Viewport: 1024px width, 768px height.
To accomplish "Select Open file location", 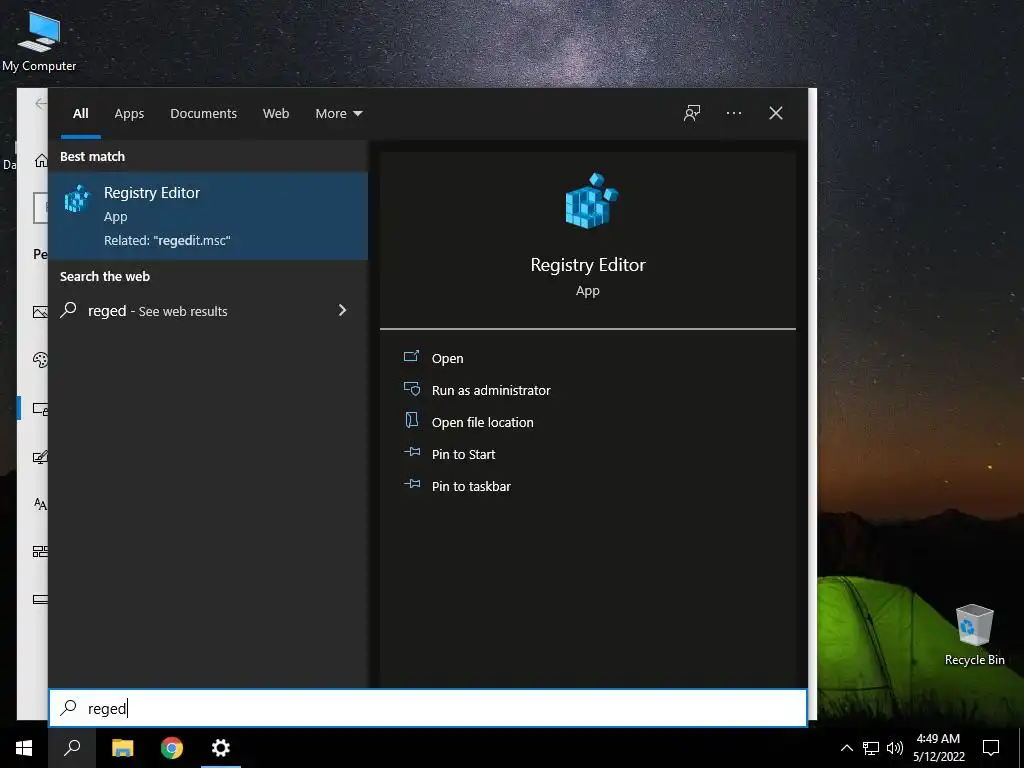I will pyautogui.click(x=483, y=423).
